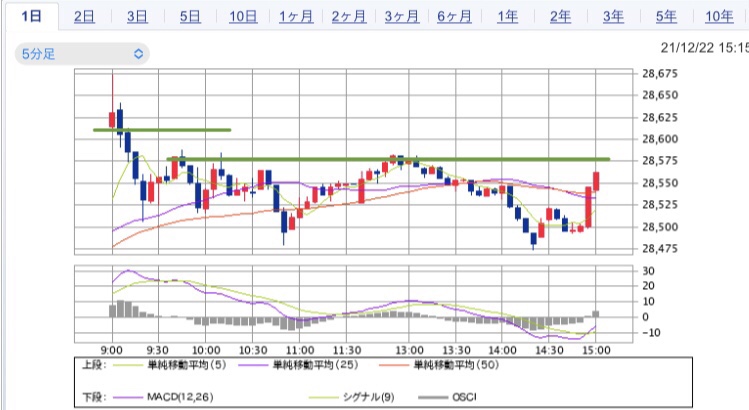
Task: Click the 28,600 price axis label
Action: (660, 139)
